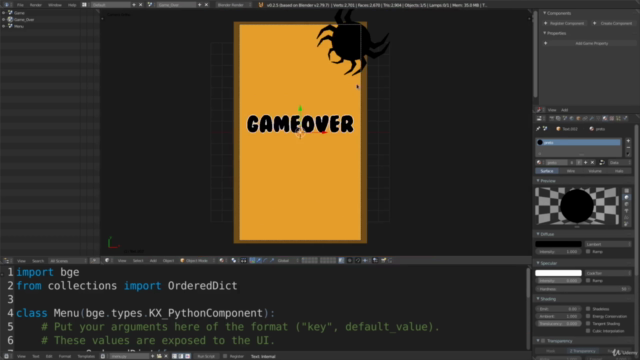The image size is (640, 360).
Task: Select the preto material slot
Action: tap(578, 142)
